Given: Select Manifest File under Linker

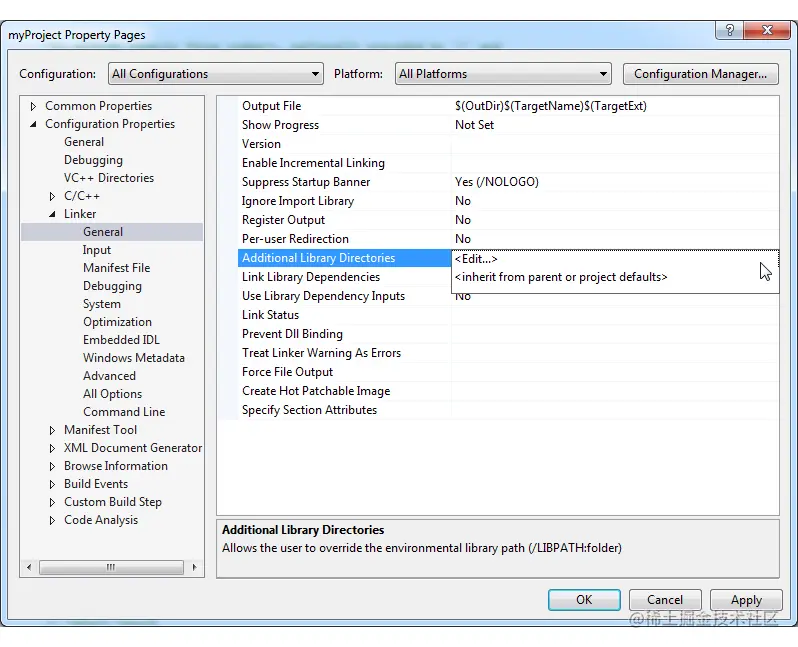Looking at the screenshot, I should tap(117, 268).
